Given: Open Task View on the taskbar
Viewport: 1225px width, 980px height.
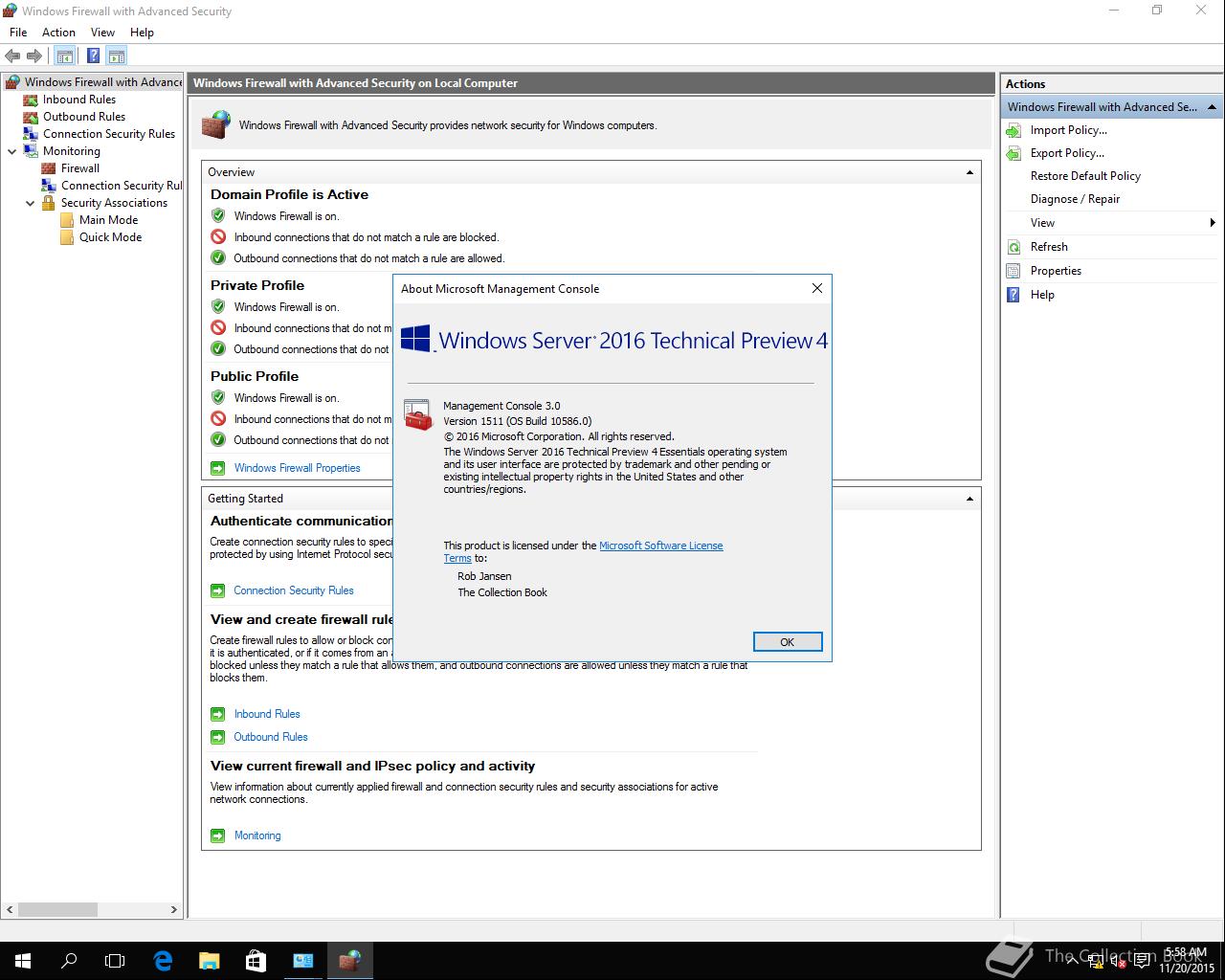Looking at the screenshot, I should pos(115,961).
